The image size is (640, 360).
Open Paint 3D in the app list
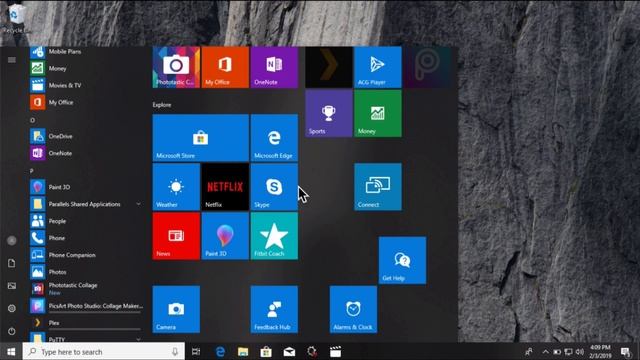pos(86,187)
